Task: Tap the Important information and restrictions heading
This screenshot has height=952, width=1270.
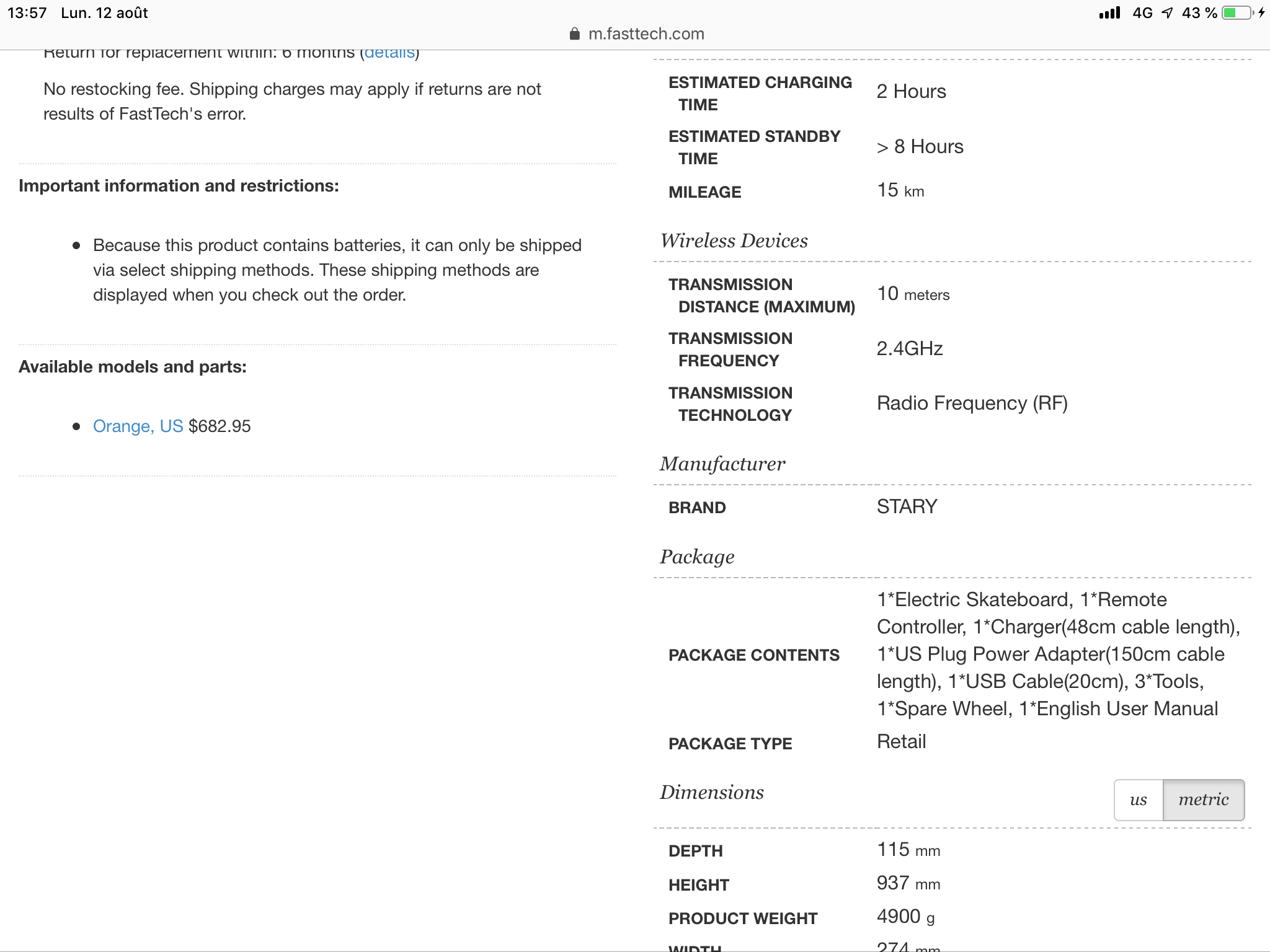Action: [x=179, y=186]
